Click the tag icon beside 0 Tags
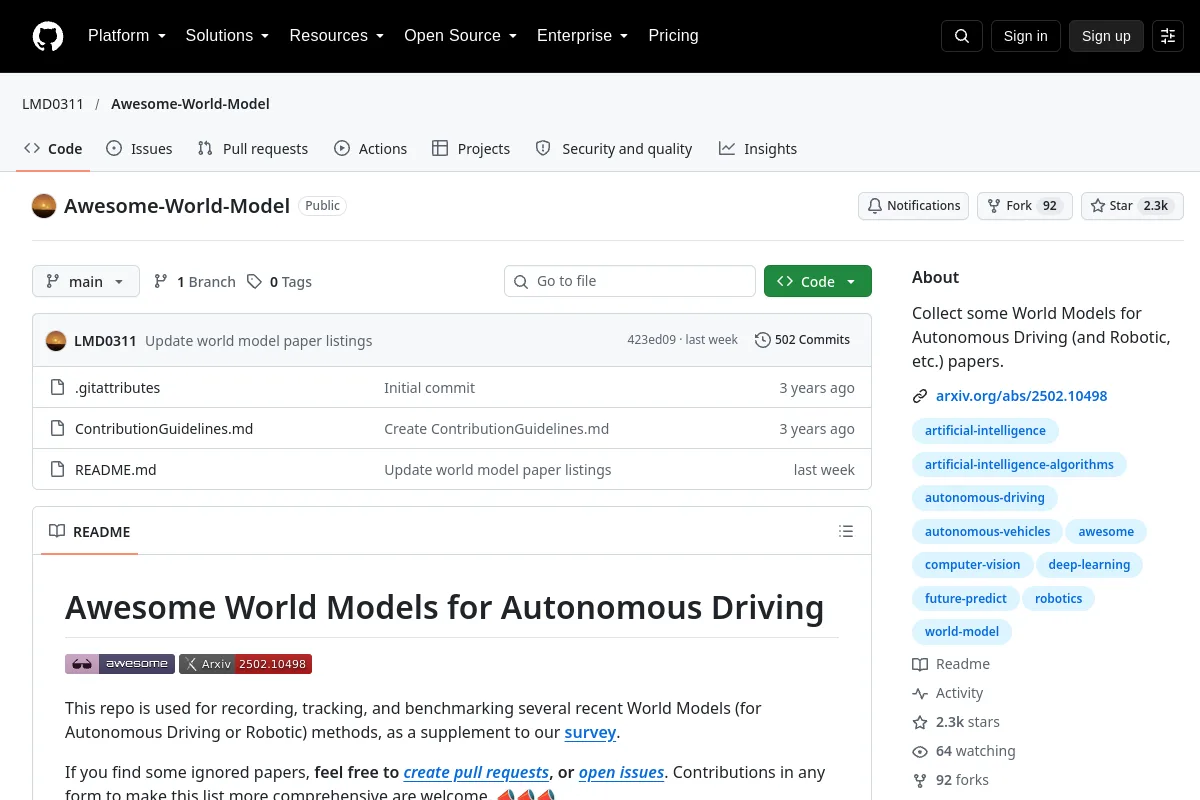The height and width of the screenshot is (800, 1200). 254,282
